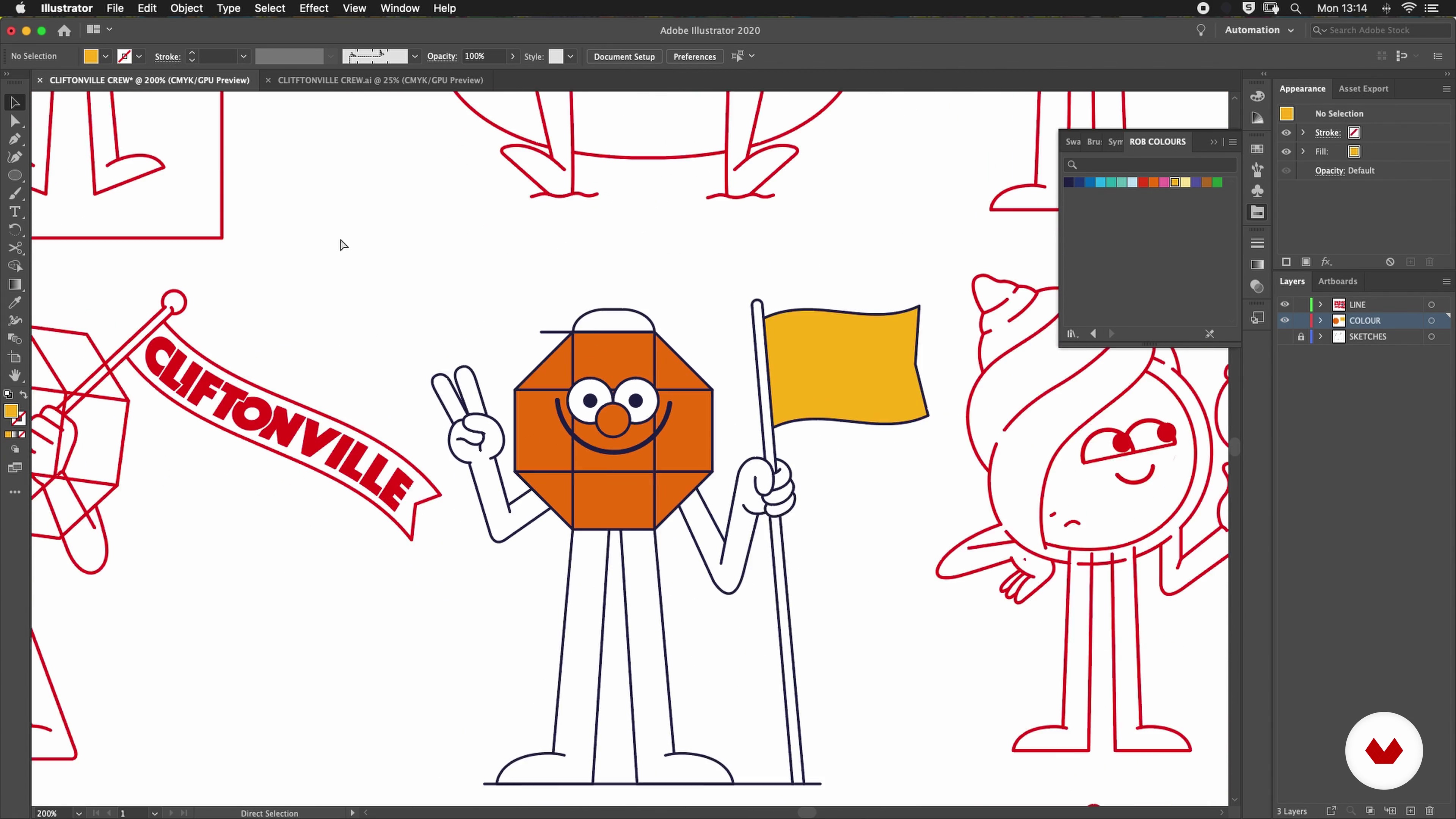
Task: Hide the LINE layer
Action: 1285,304
